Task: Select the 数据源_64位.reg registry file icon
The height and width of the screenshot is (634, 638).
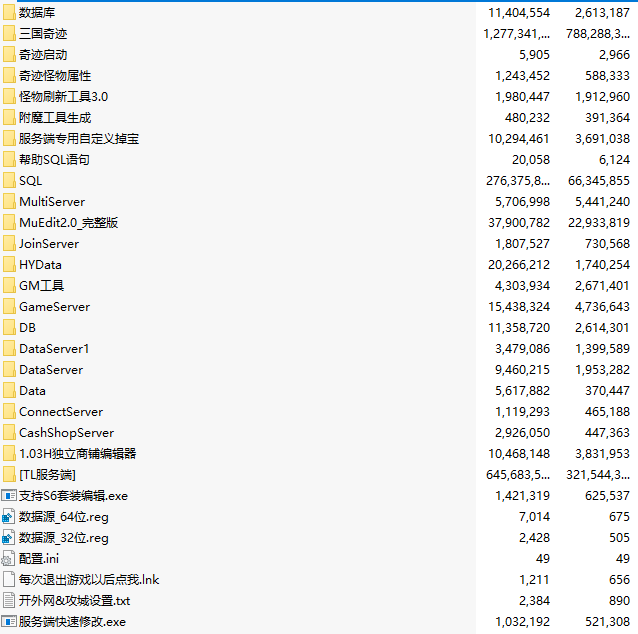Action: (x=9, y=516)
